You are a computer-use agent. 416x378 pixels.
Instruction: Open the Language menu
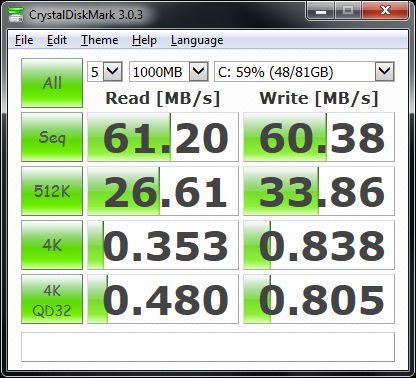coord(197,40)
